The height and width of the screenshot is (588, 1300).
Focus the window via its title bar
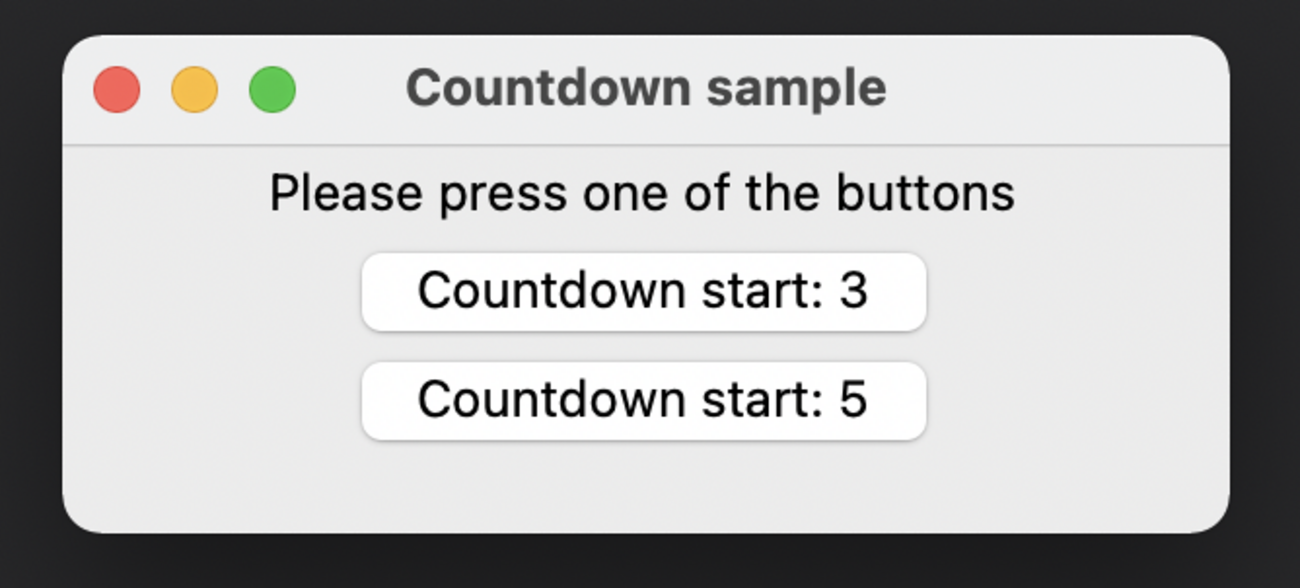1000,90
